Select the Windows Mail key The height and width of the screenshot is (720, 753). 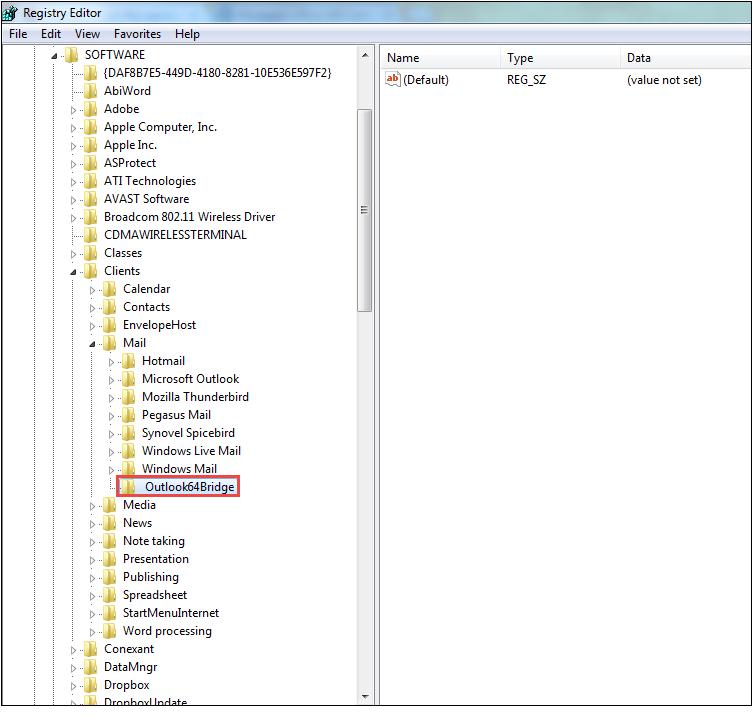[179, 469]
